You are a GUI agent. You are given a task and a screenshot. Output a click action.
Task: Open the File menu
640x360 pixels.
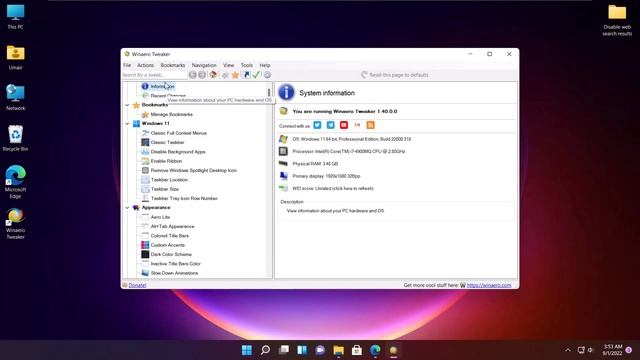[127, 65]
